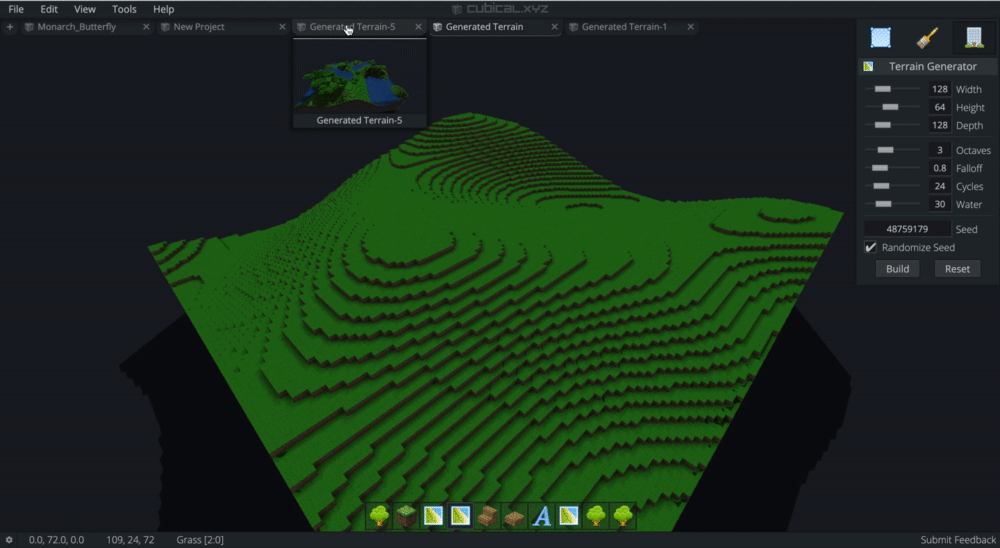Uncheck the Randomize Seed checkbox

click(x=870, y=248)
